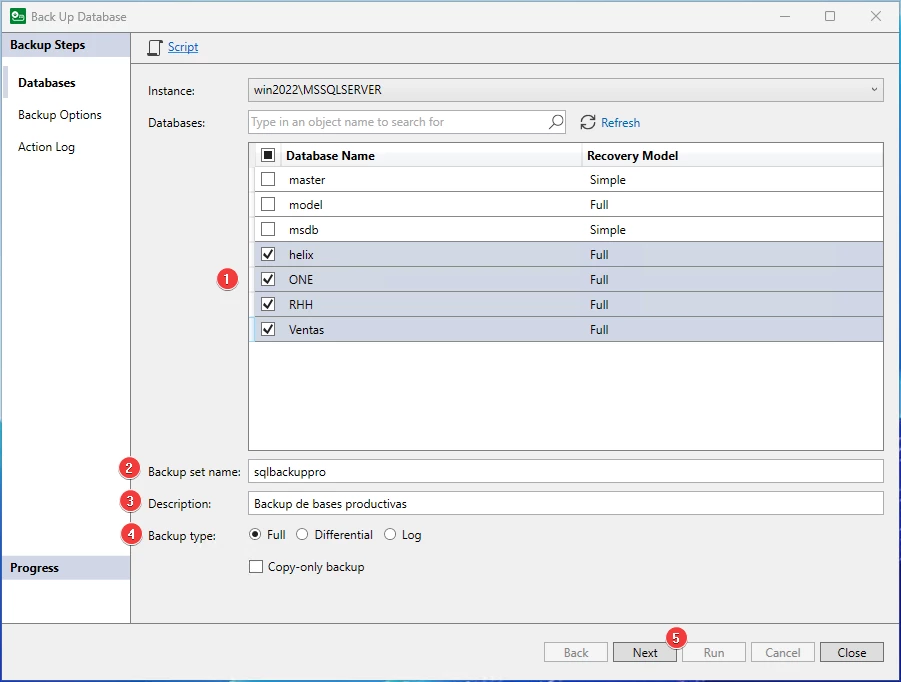Click the Close button
The height and width of the screenshot is (682, 901).
click(x=852, y=653)
